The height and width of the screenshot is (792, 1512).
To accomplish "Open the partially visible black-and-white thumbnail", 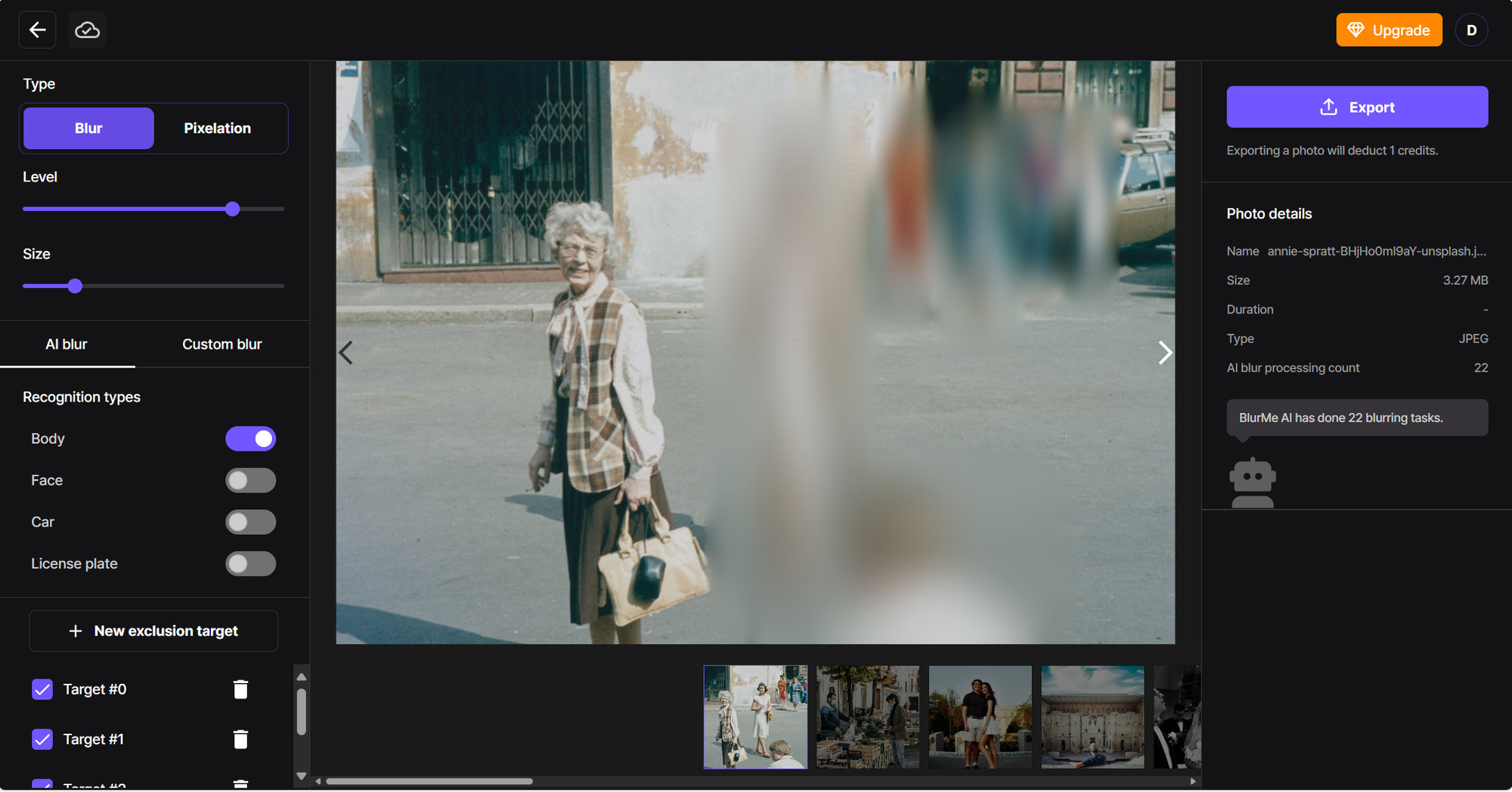I will click(1177, 717).
